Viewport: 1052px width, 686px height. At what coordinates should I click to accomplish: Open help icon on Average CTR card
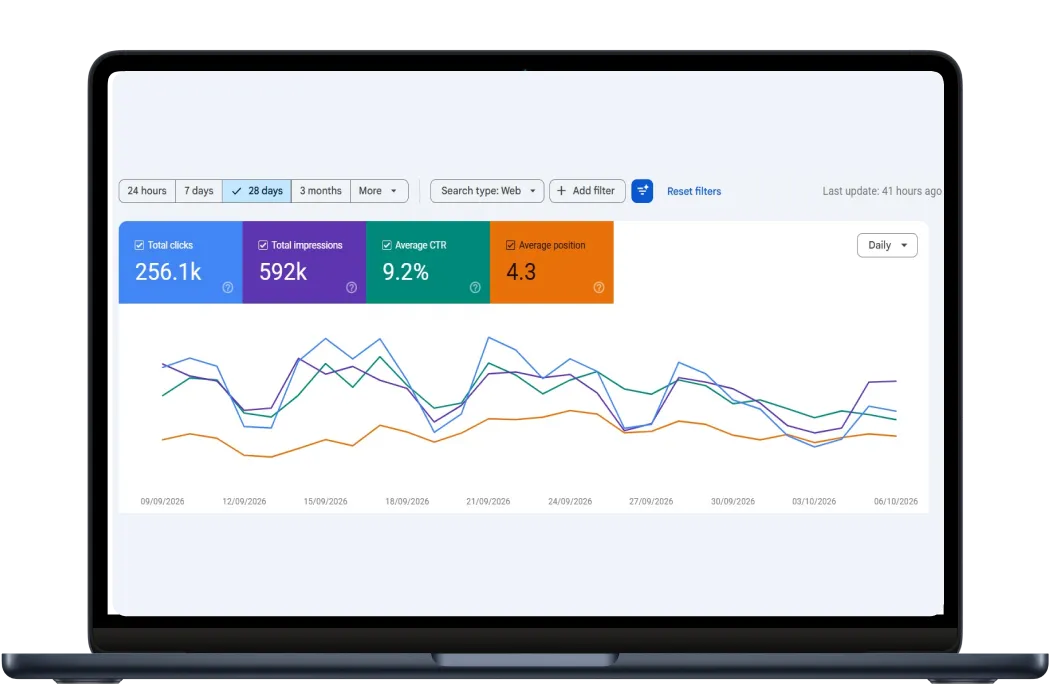(475, 287)
